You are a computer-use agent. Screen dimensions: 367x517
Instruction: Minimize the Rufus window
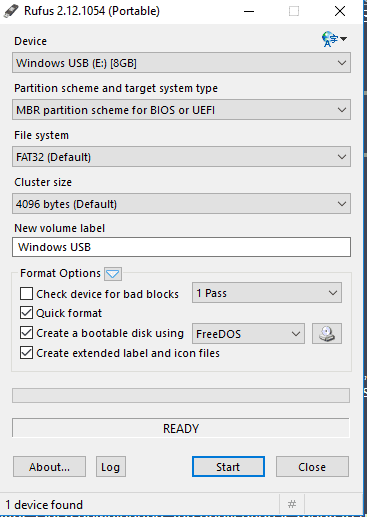[x=249, y=11]
